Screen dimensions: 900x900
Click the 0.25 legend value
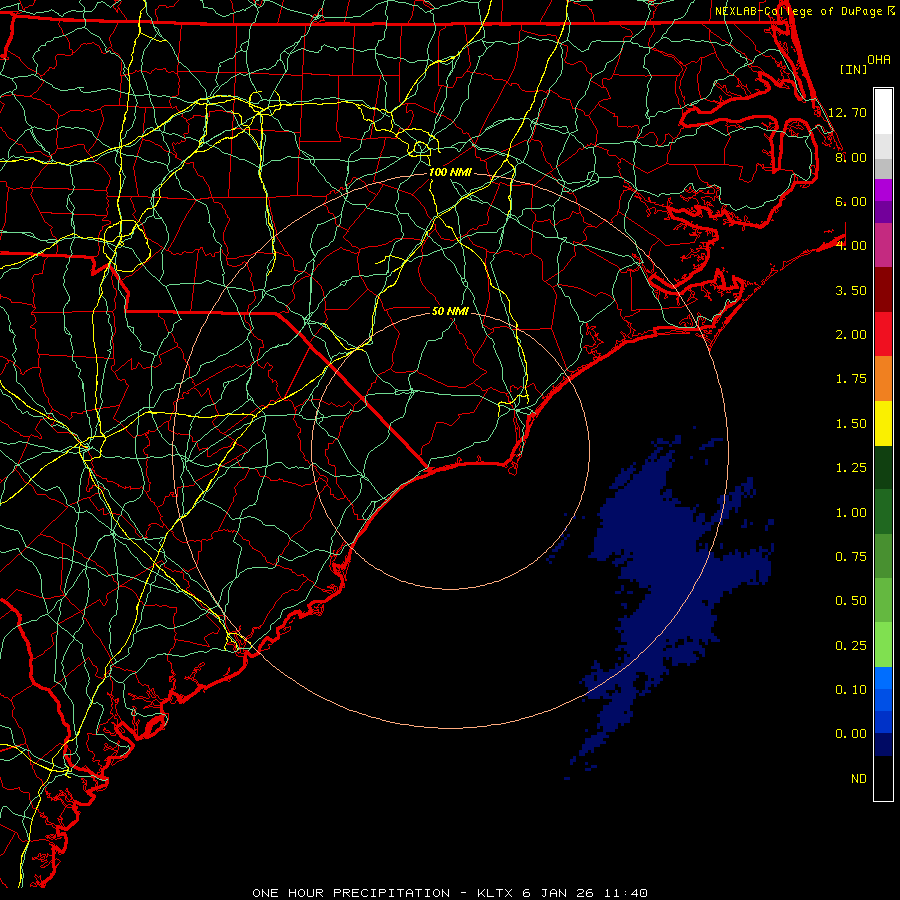(851, 646)
